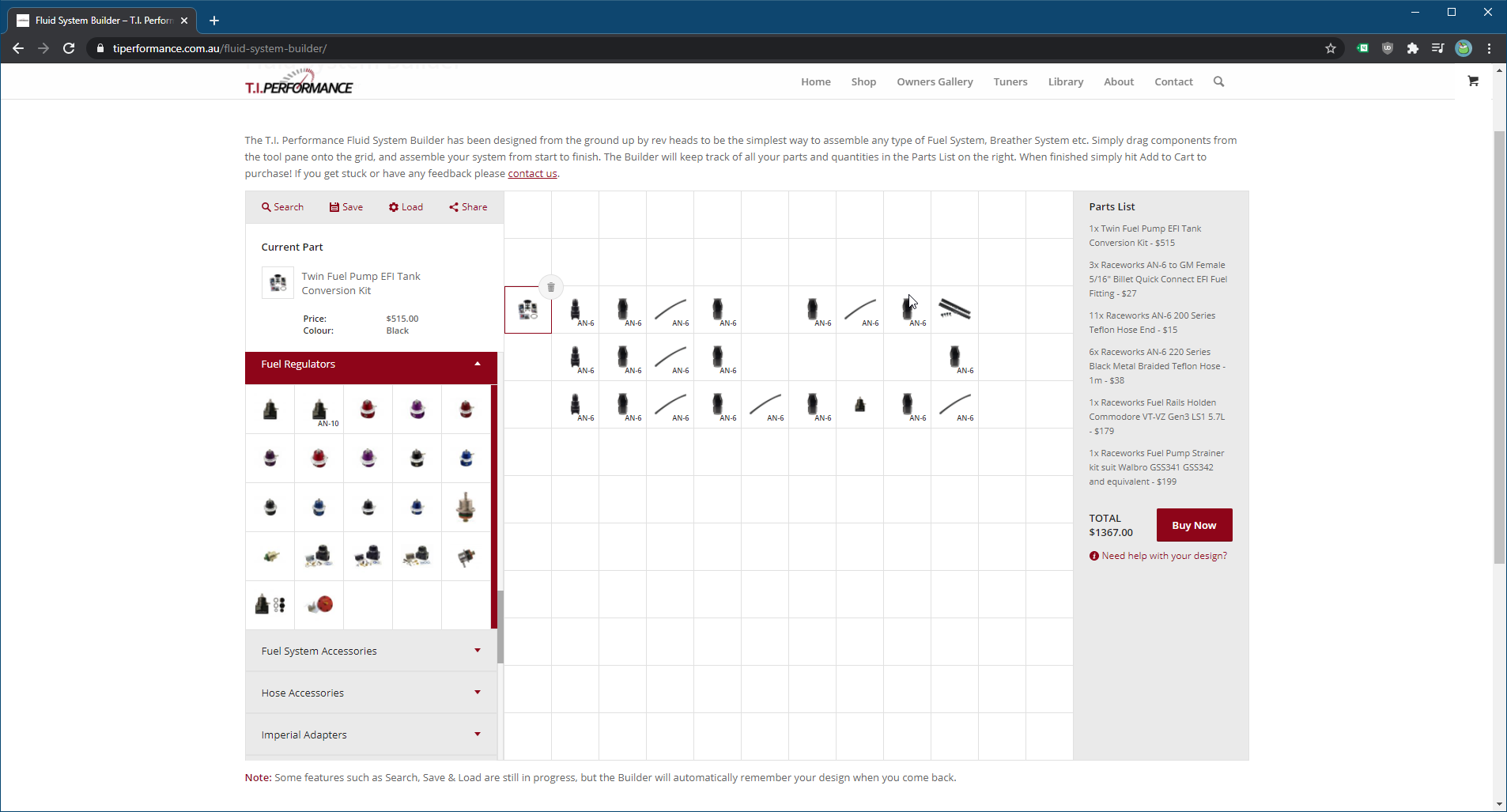1507x812 pixels.
Task: Click the Buy Now button
Action: 1194,525
